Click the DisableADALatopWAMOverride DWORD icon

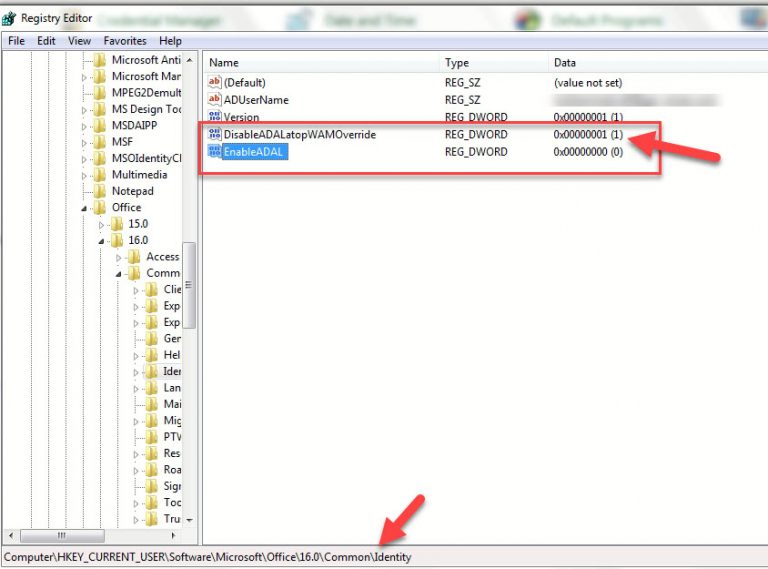tap(214, 135)
